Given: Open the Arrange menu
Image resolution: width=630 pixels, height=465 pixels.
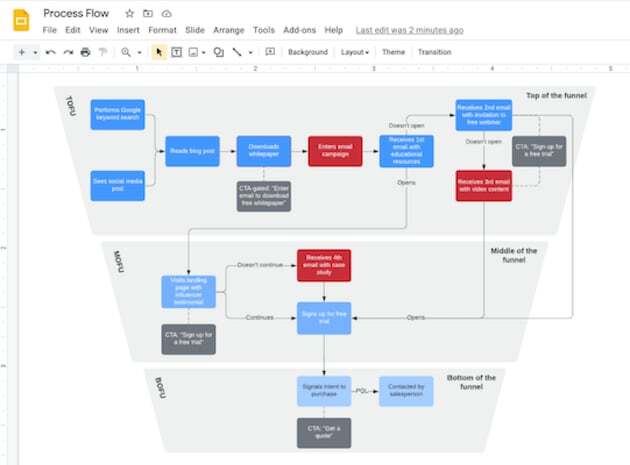Looking at the screenshot, I should (x=228, y=31).
